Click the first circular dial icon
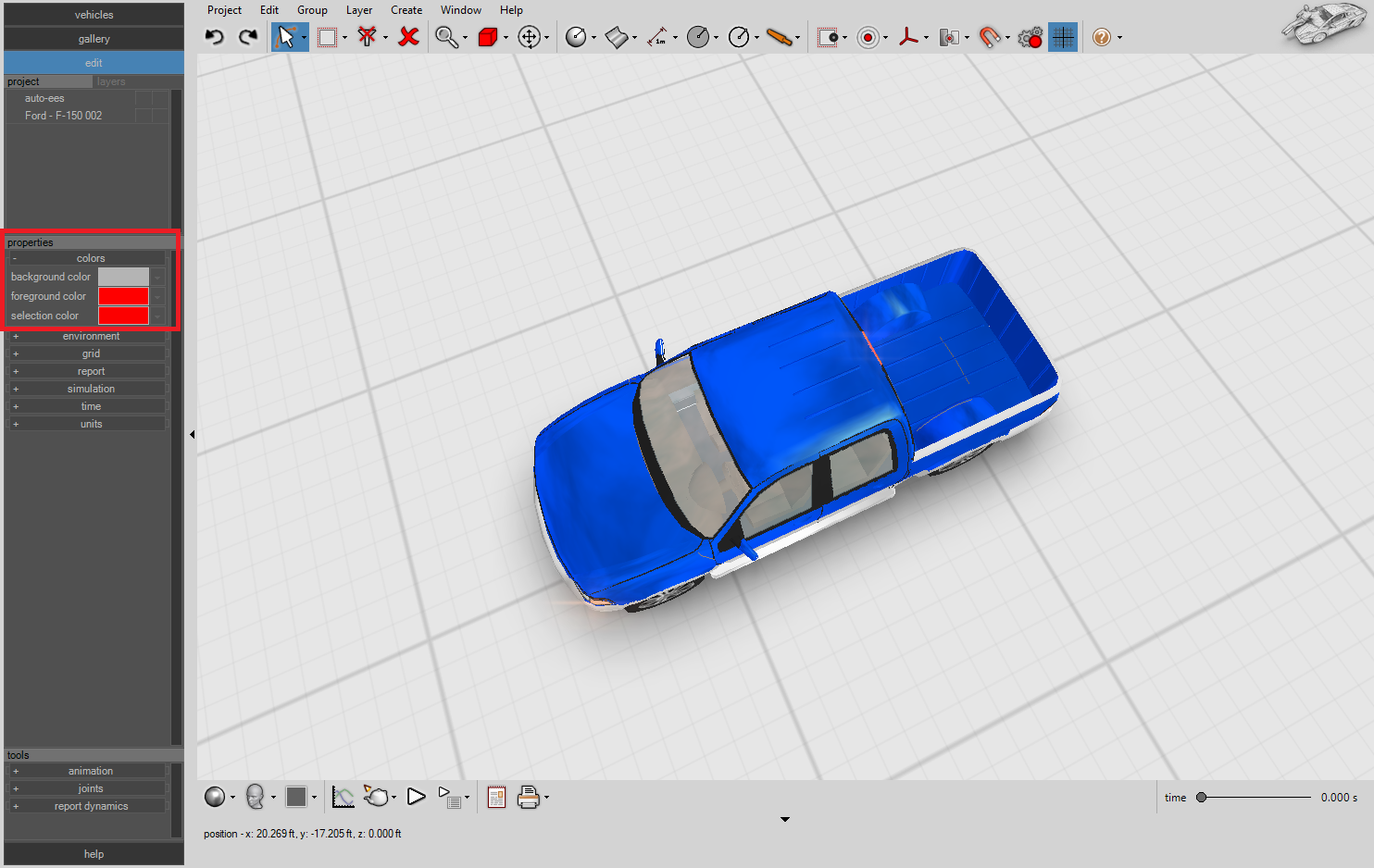Viewport: 1374px width, 868px height. click(576, 37)
